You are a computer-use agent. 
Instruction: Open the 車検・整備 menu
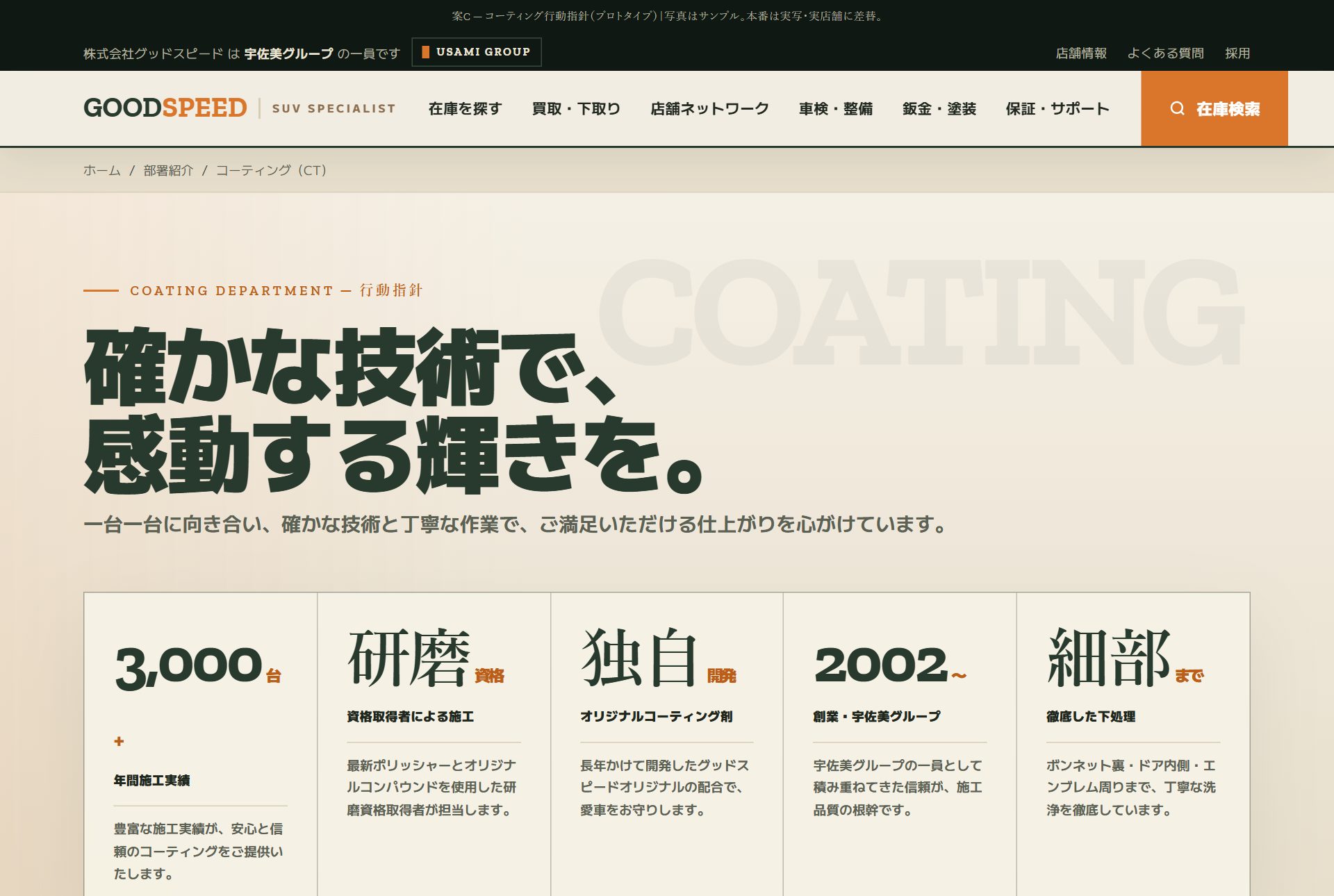[x=836, y=108]
